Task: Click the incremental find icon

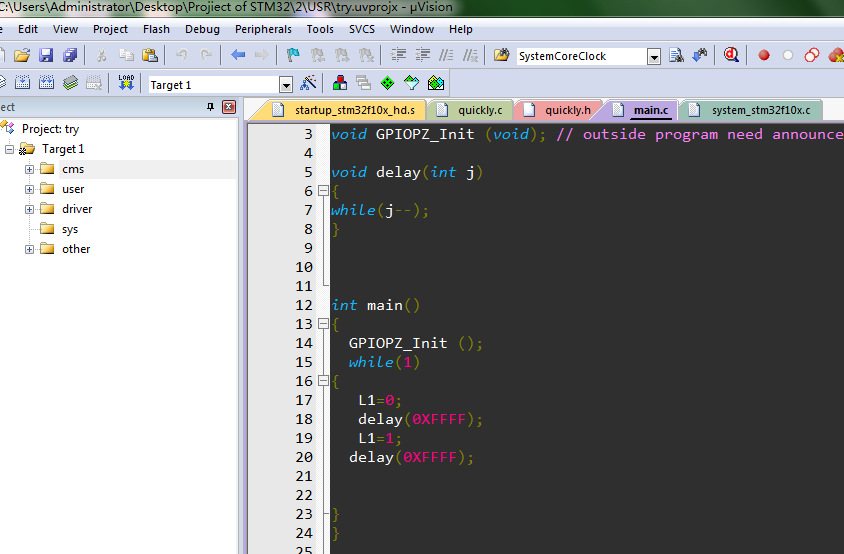Action: (x=700, y=55)
